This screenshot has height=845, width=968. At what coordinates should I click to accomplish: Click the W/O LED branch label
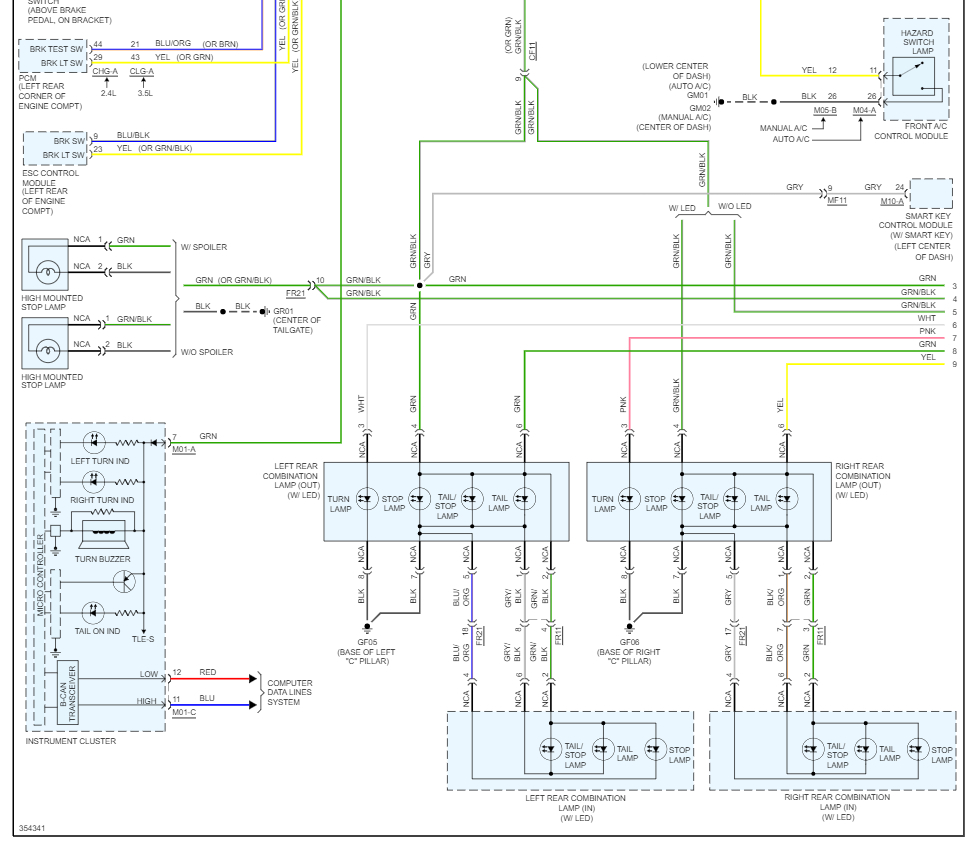tap(735, 206)
